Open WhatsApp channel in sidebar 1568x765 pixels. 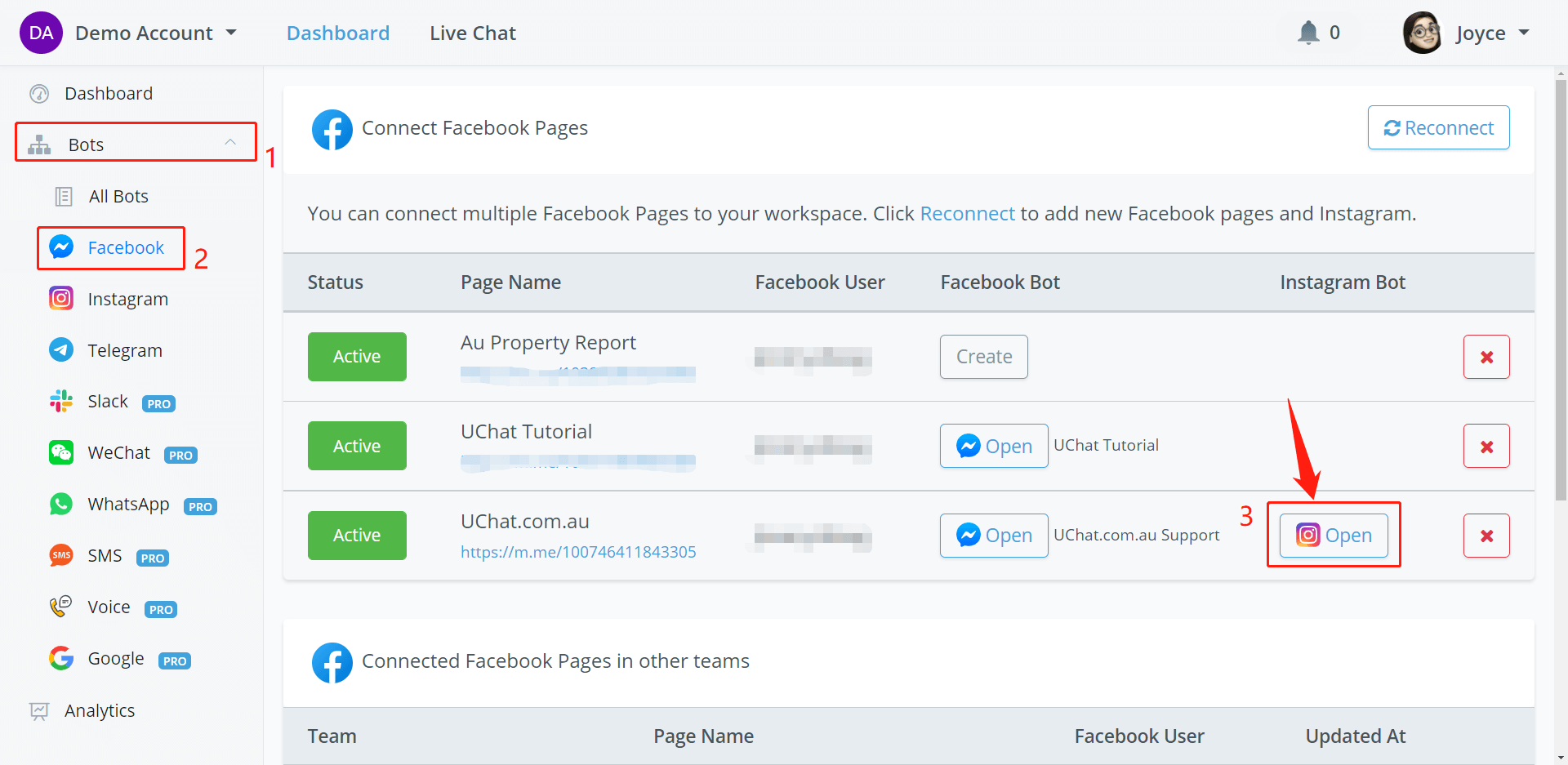128,505
